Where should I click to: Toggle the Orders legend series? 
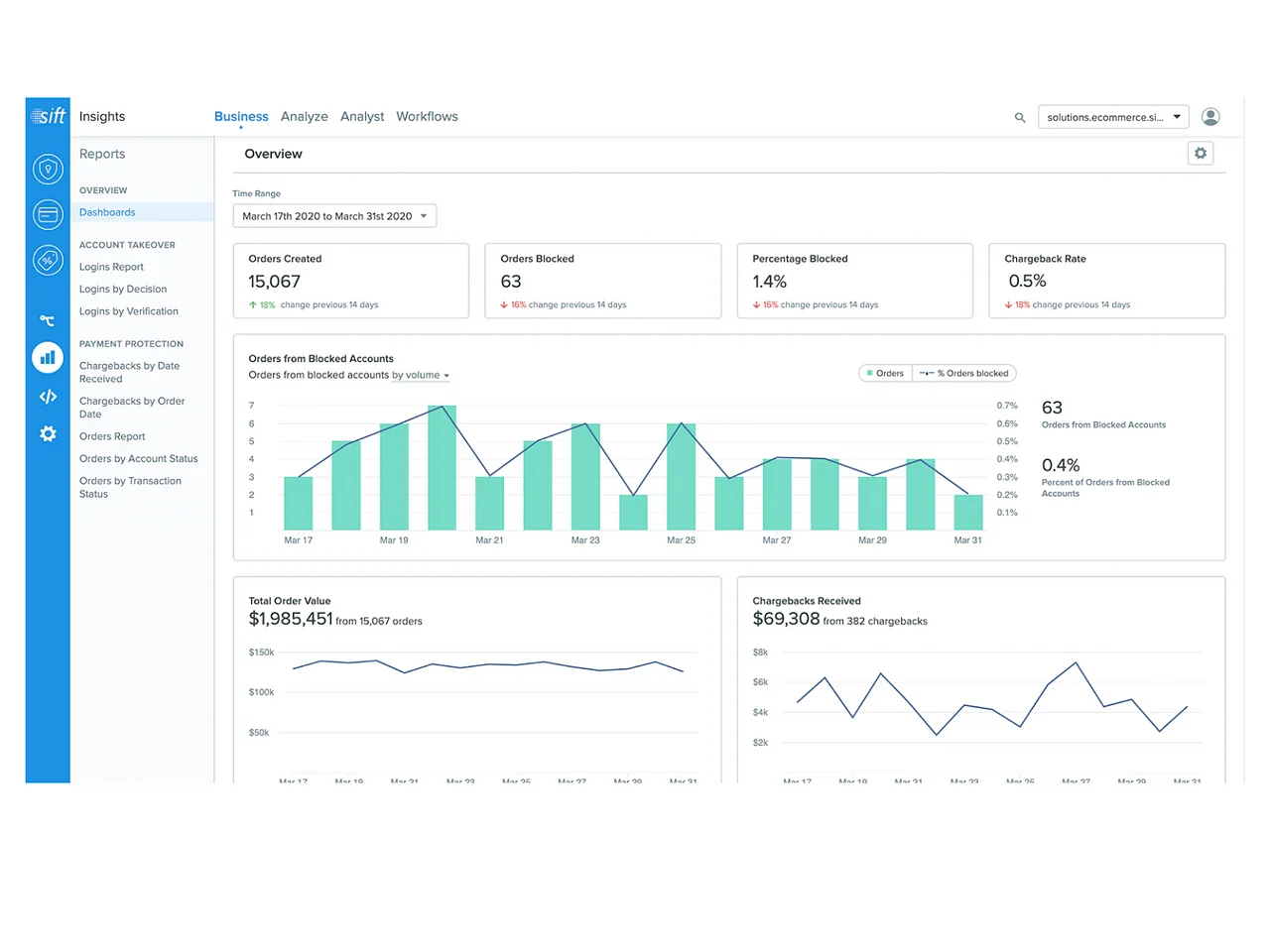(x=885, y=374)
